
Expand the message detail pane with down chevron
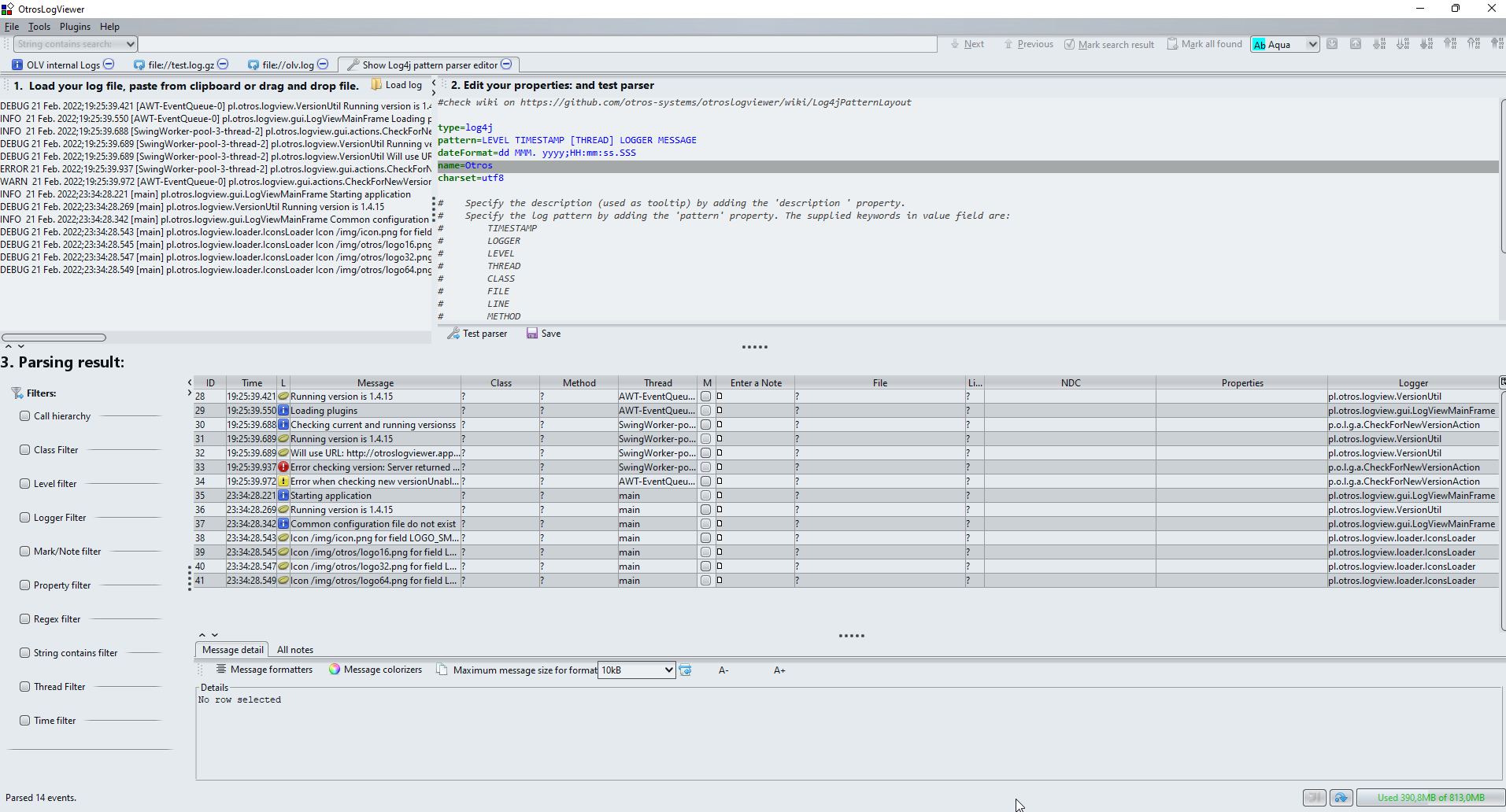[215, 635]
